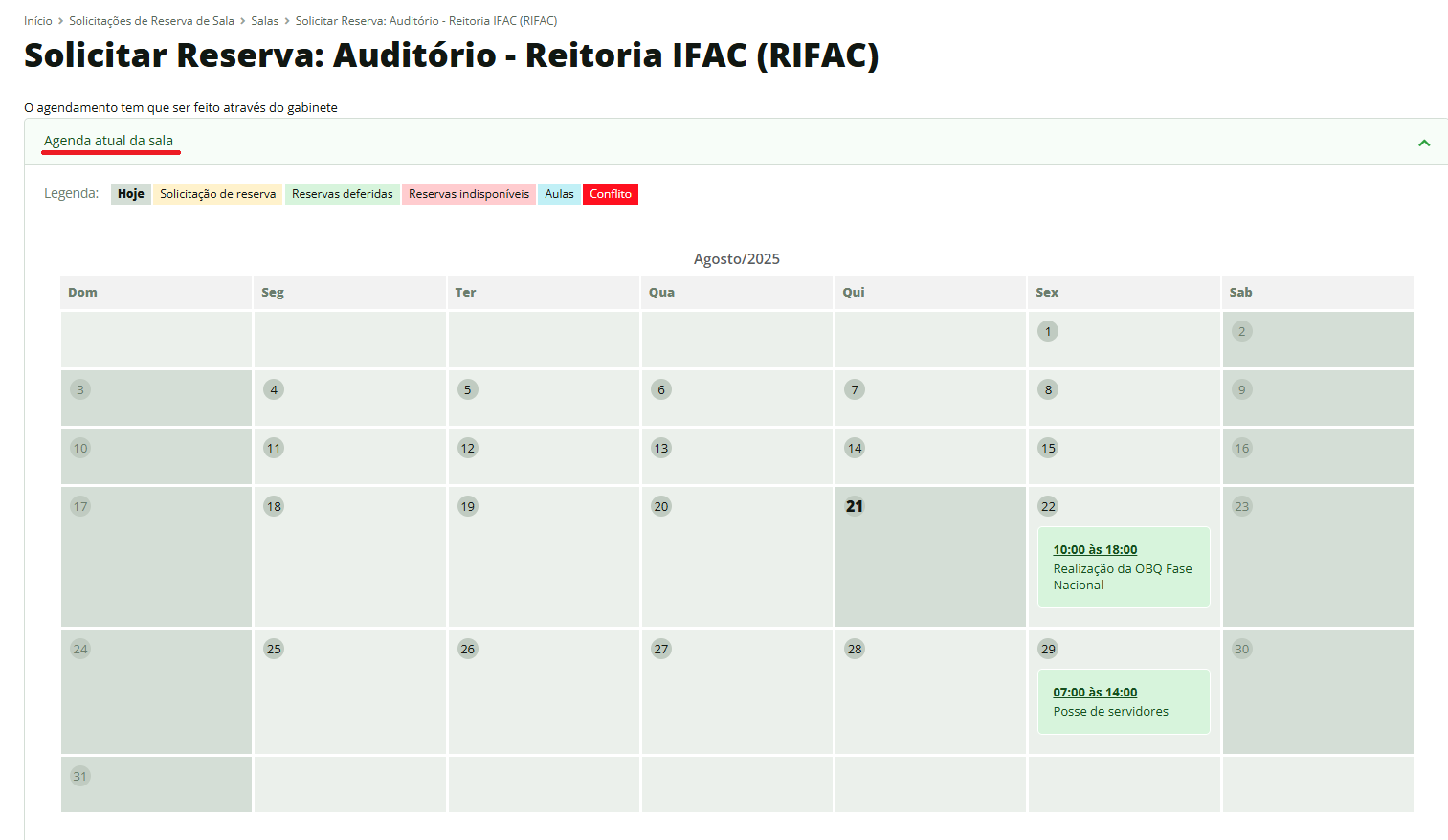Go to Solicitações de Reserva de Sala breadcrumb
The image size is (1448, 840).
click(x=151, y=20)
